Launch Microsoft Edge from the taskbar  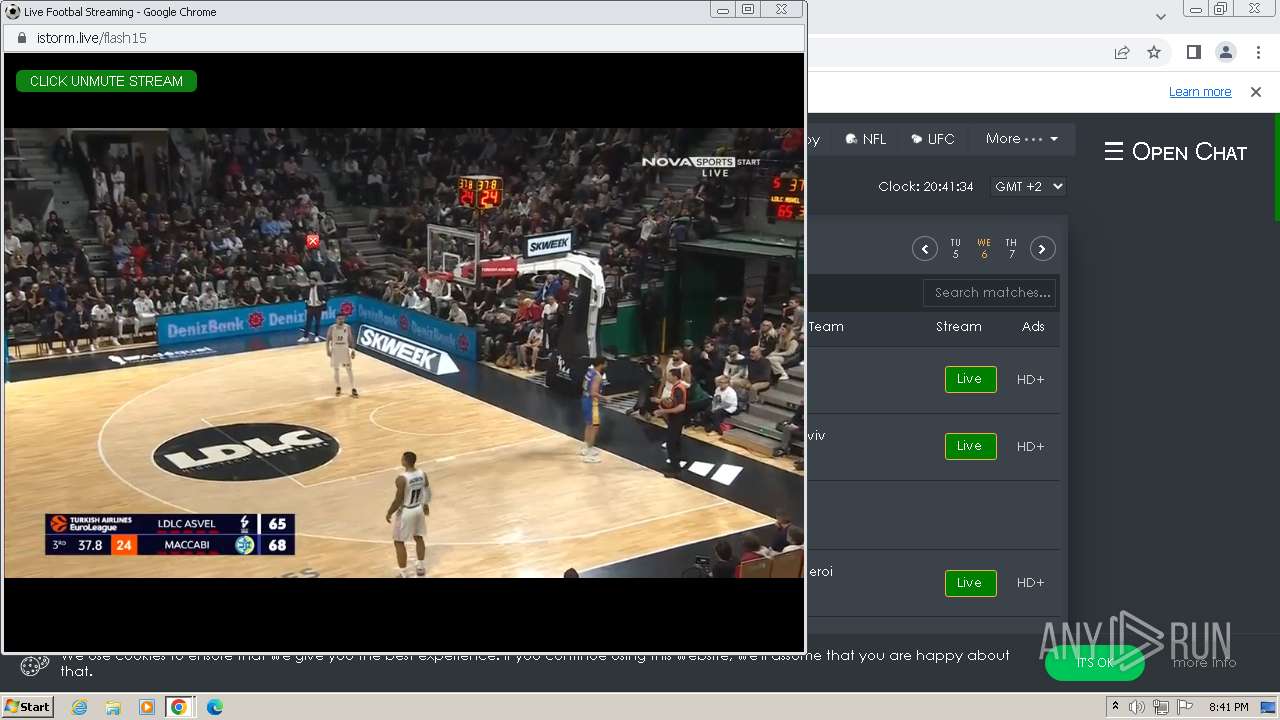pos(214,707)
